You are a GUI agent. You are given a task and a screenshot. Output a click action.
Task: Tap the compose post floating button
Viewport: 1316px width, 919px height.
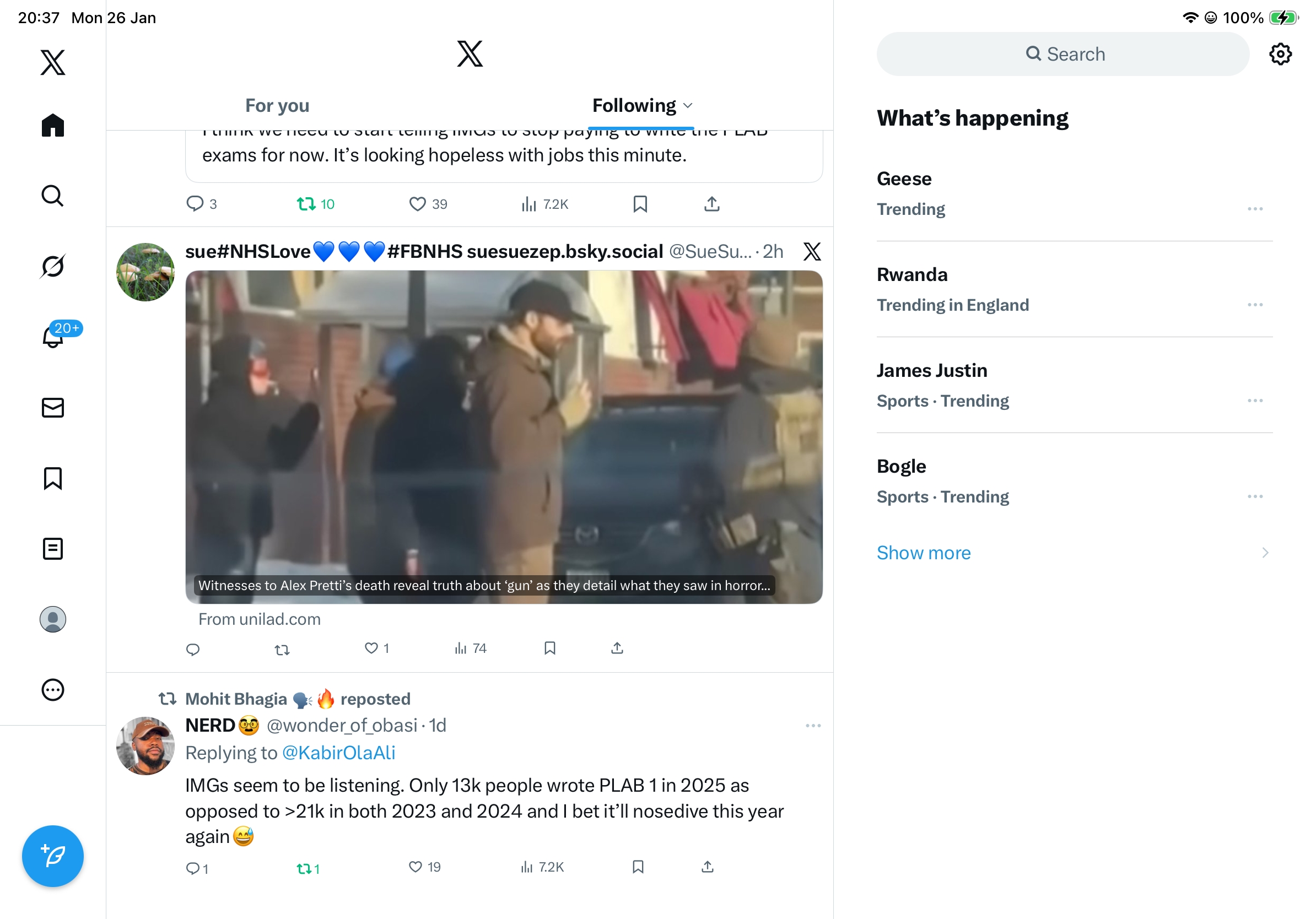pyautogui.click(x=53, y=856)
